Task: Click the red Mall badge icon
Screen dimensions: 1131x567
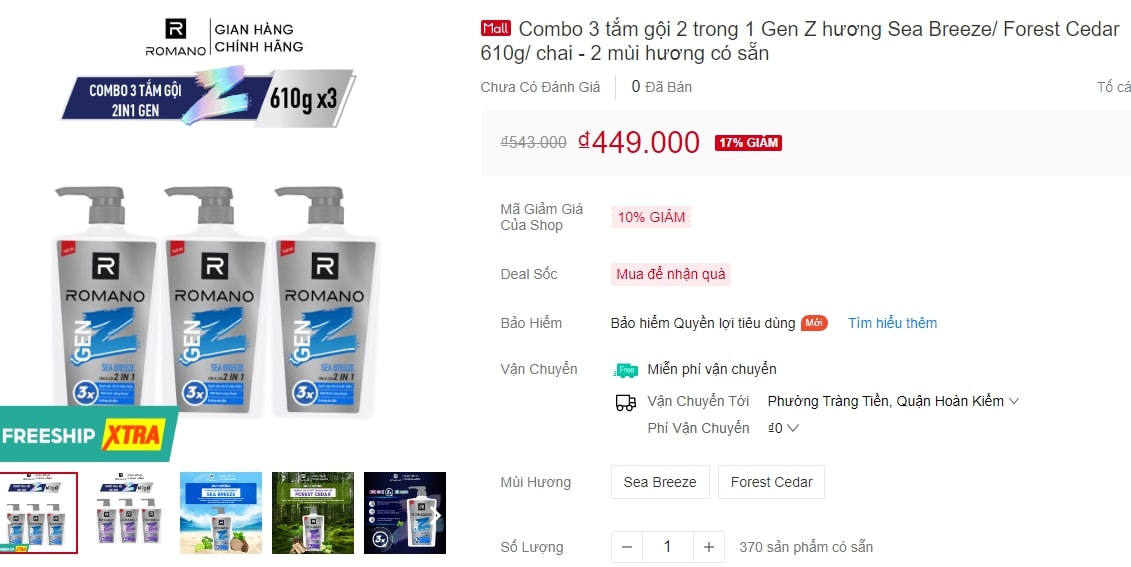Action: click(x=496, y=28)
